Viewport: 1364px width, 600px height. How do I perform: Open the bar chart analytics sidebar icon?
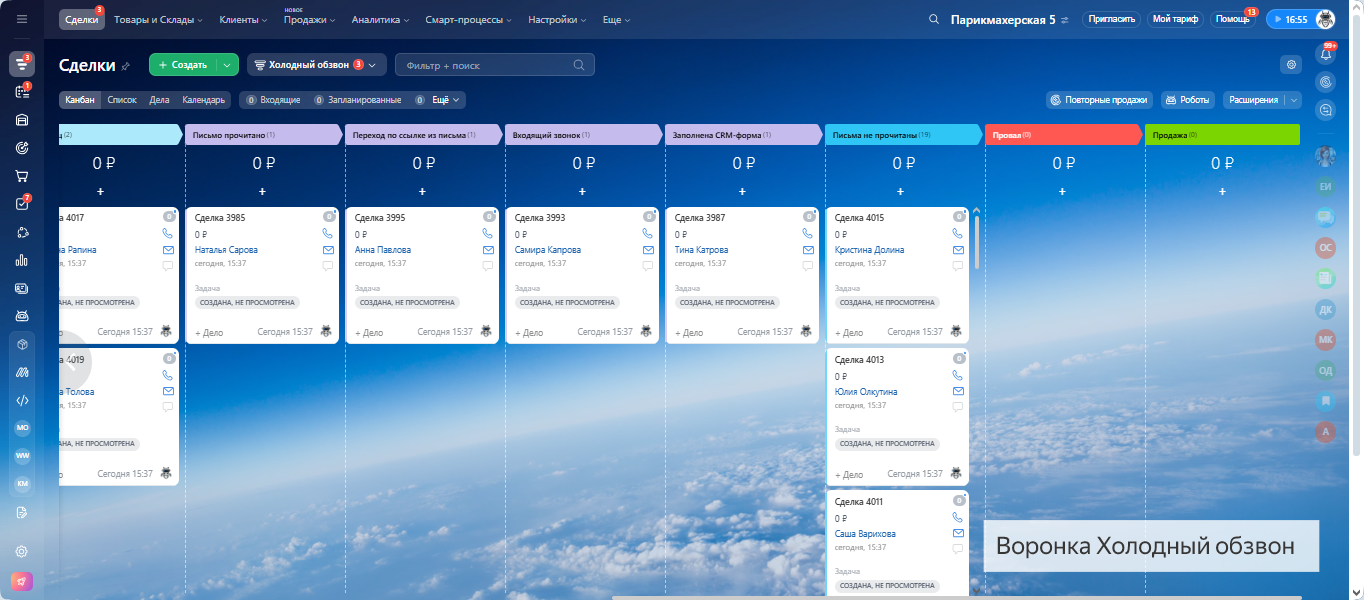(22, 260)
